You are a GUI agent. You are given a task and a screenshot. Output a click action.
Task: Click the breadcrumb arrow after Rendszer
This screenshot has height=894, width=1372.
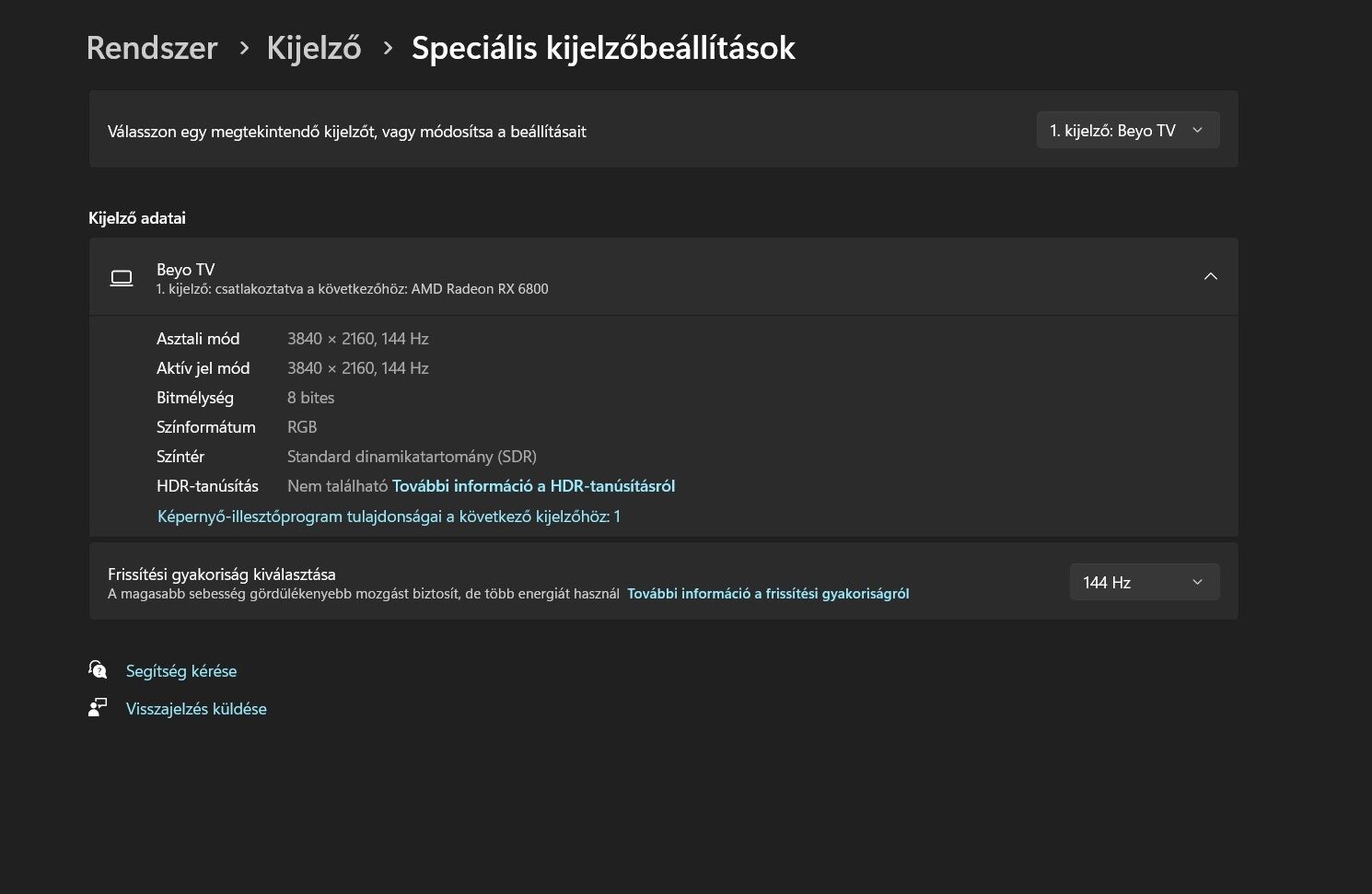click(244, 48)
